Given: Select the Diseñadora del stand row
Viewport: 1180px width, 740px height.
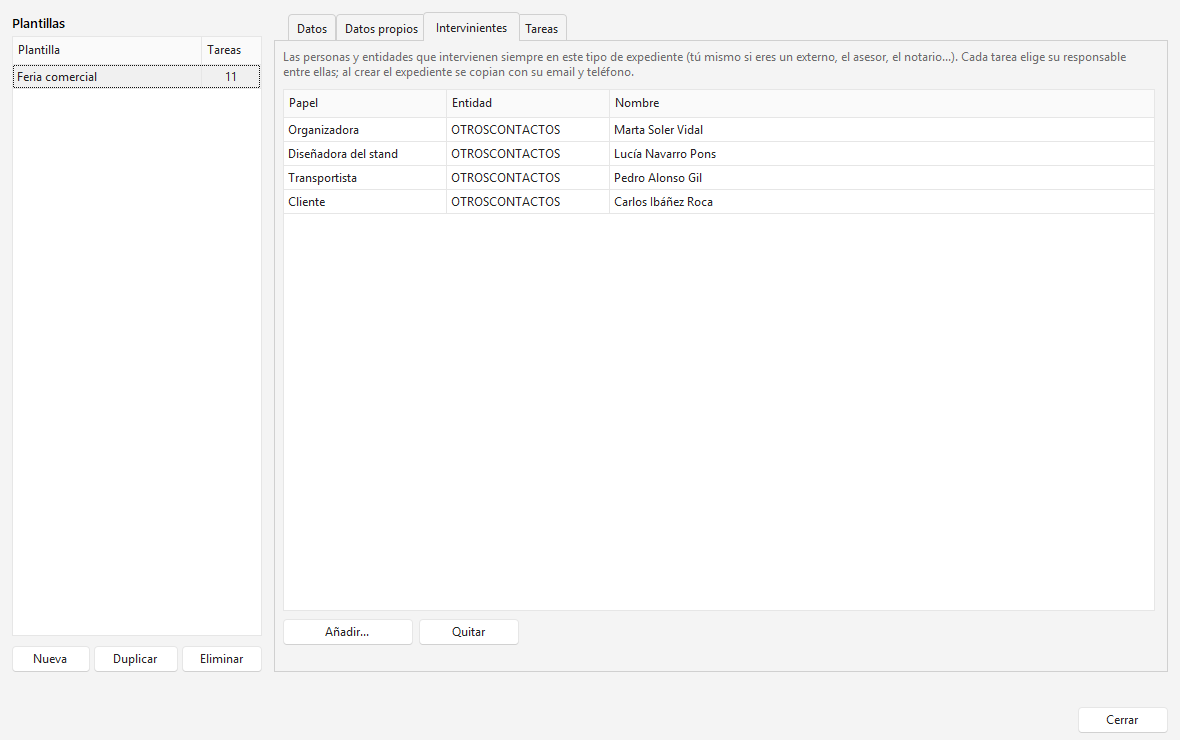Looking at the screenshot, I should (x=719, y=154).
